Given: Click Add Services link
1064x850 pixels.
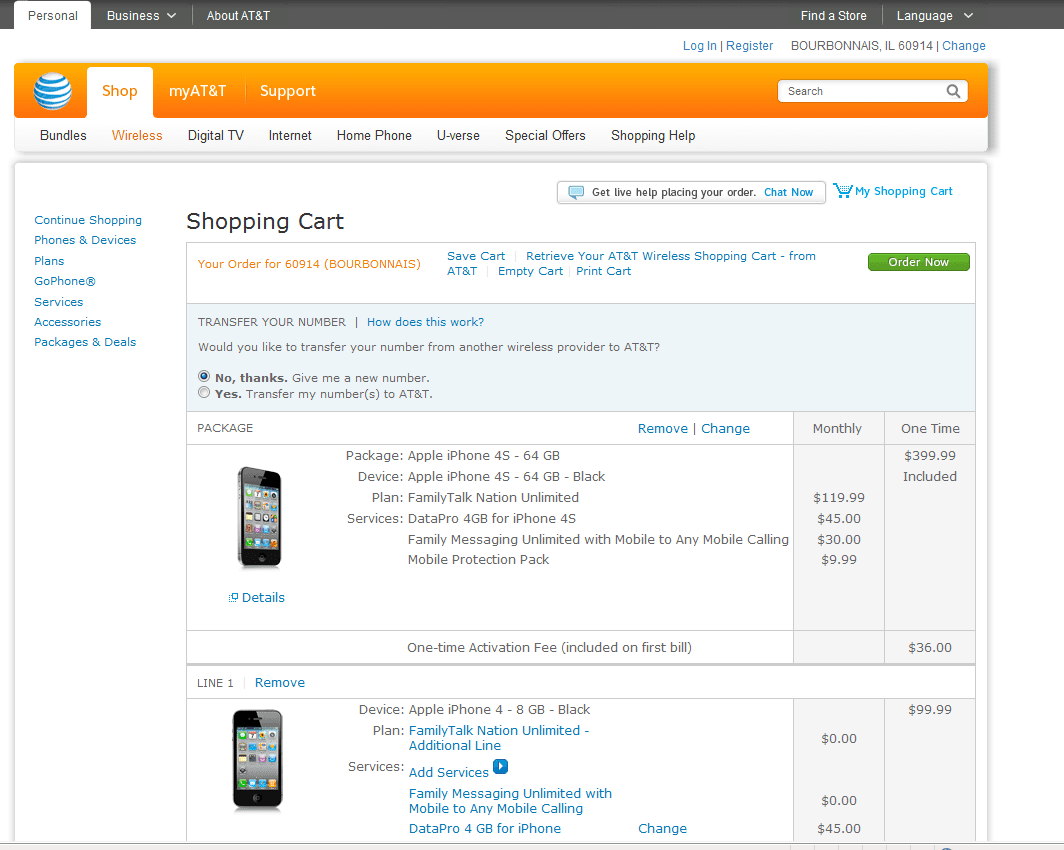Looking at the screenshot, I should tap(449, 772).
